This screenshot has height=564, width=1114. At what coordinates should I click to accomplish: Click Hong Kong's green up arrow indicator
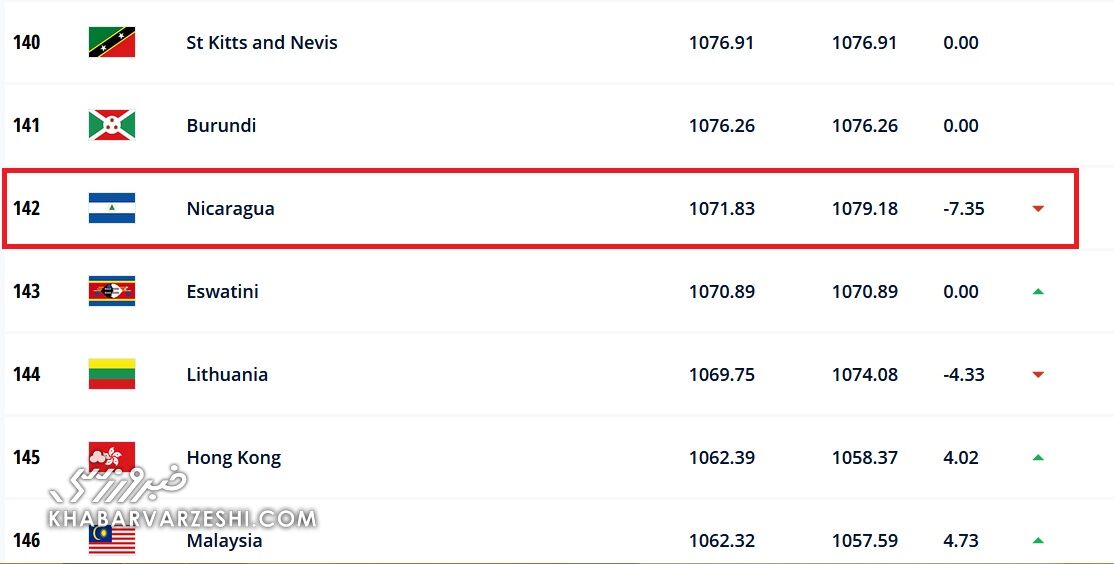(x=1038, y=457)
